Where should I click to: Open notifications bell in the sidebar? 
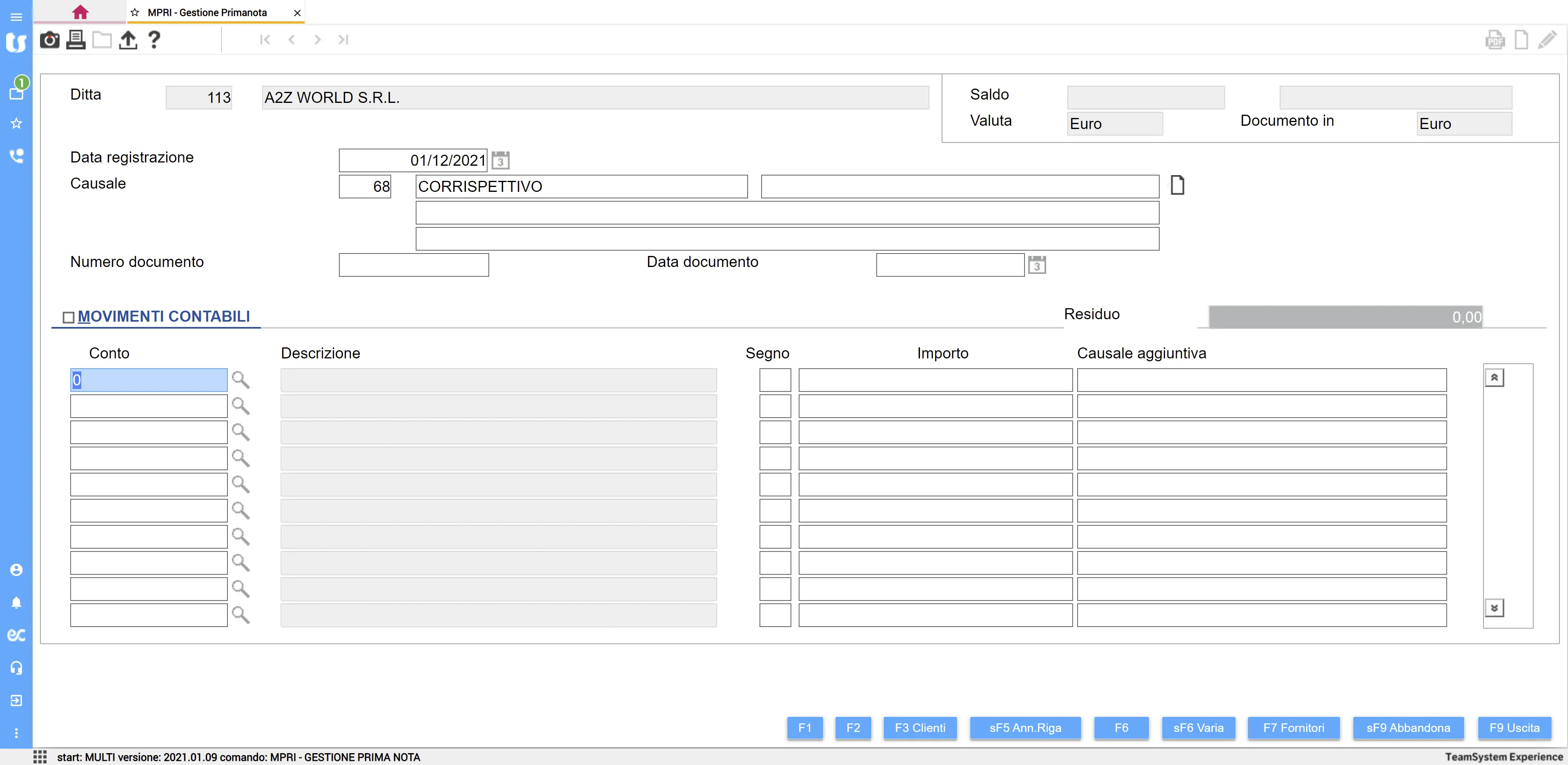(16, 603)
